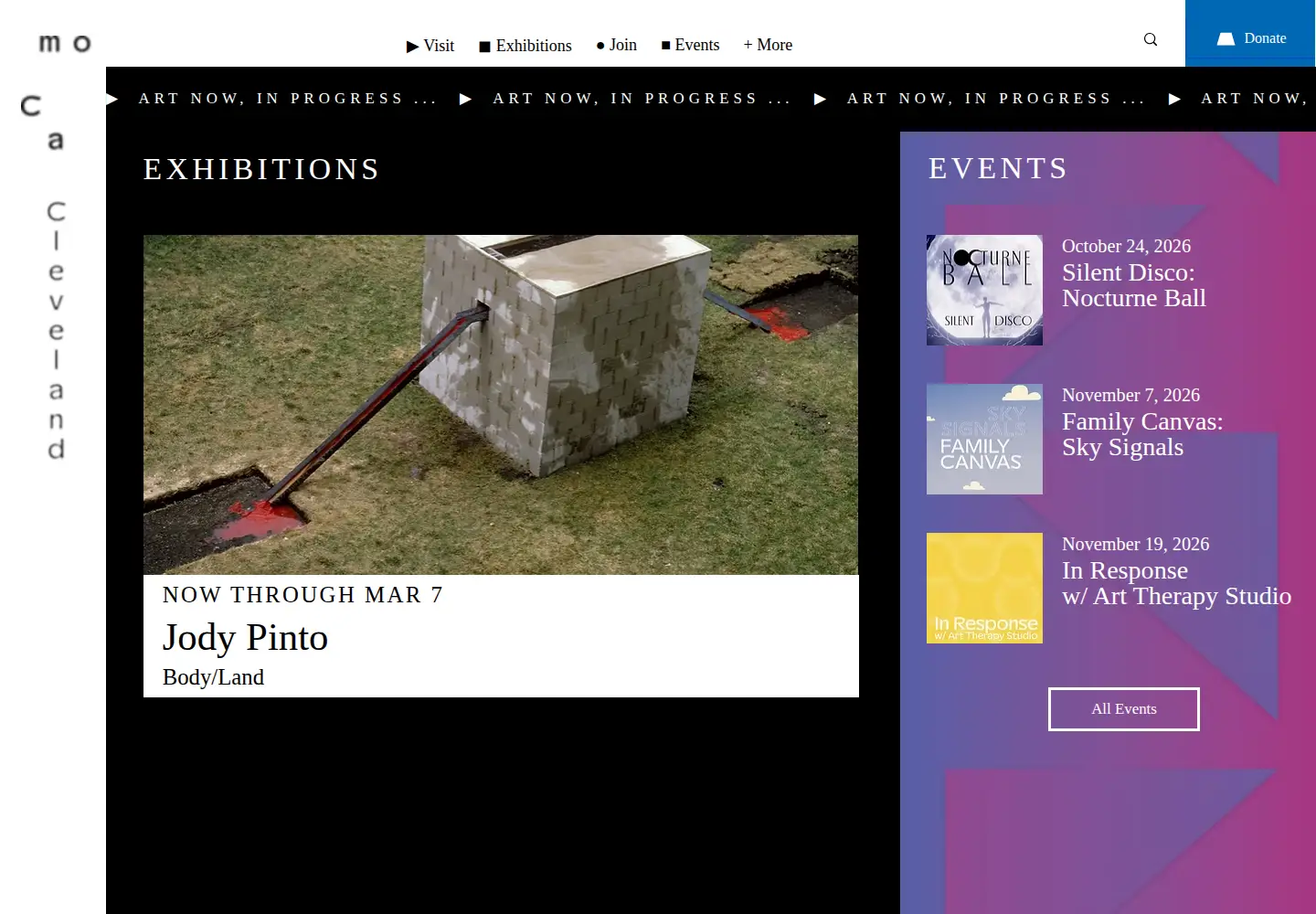
Task: Open the Silent Disco: Nocturne Ball link
Action: [1134, 285]
